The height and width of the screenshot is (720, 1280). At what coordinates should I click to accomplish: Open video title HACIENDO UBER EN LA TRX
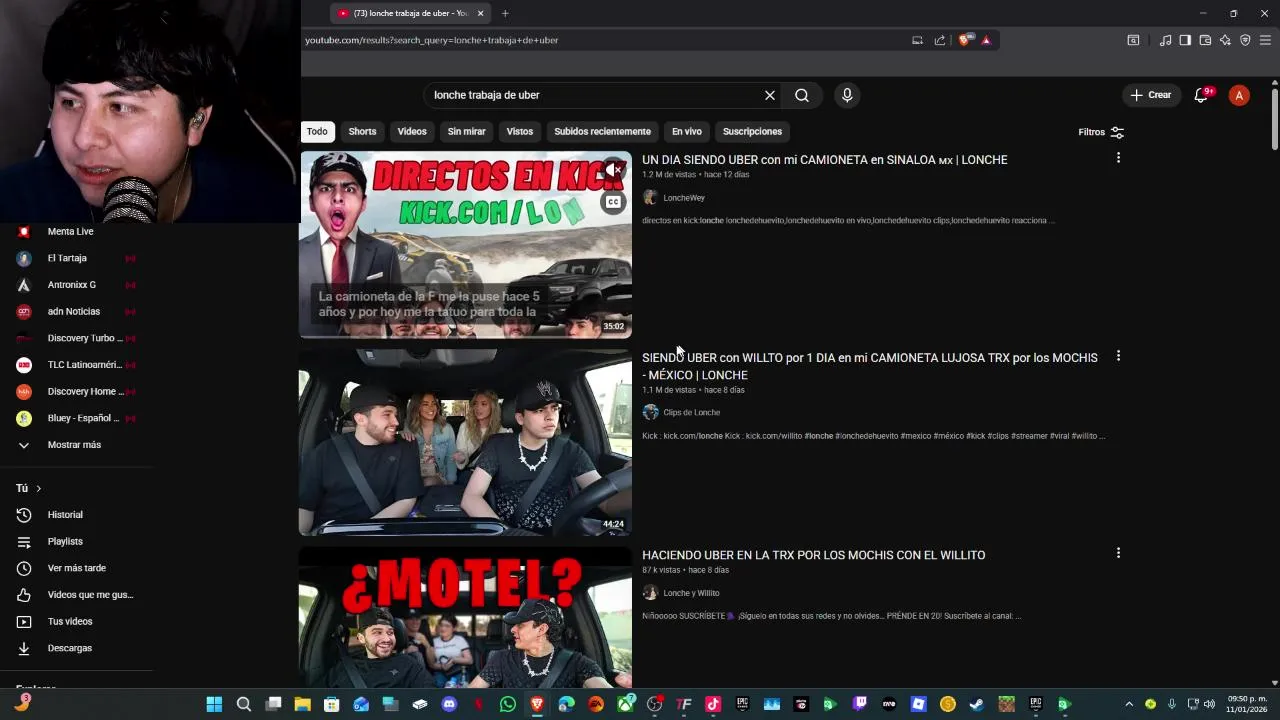tap(814, 555)
